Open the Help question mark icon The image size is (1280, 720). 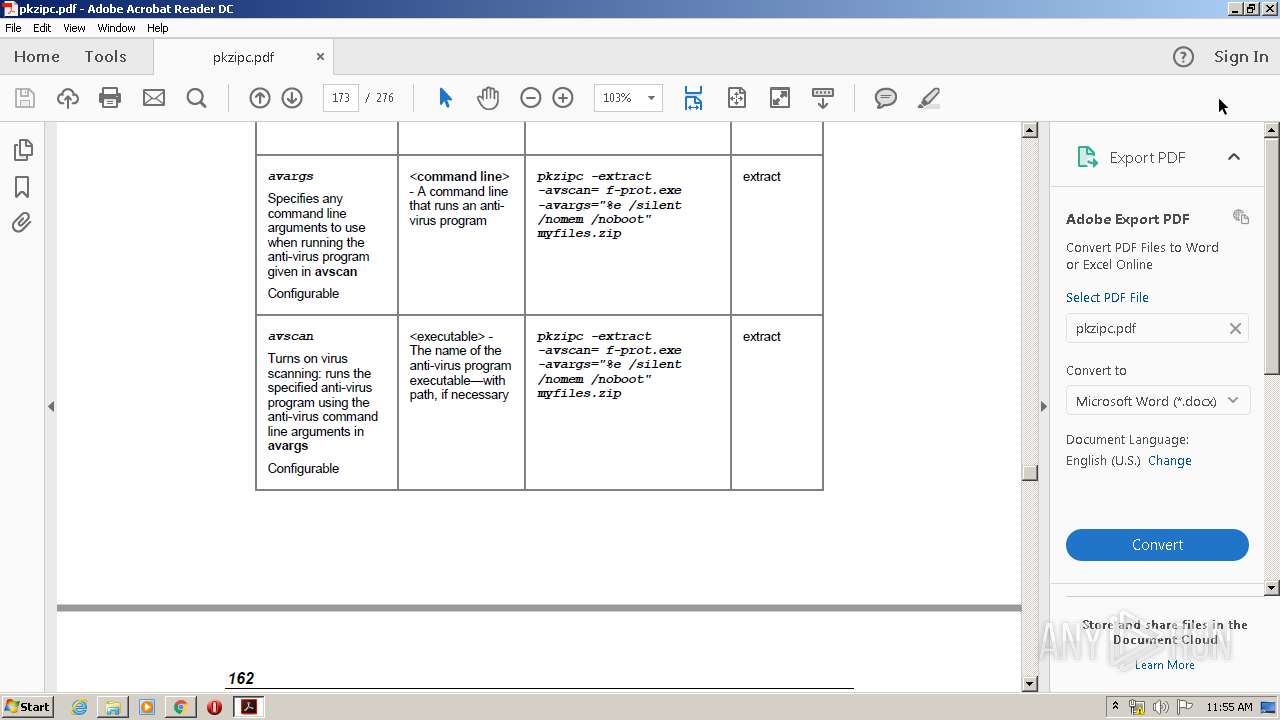click(x=1183, y=57)
